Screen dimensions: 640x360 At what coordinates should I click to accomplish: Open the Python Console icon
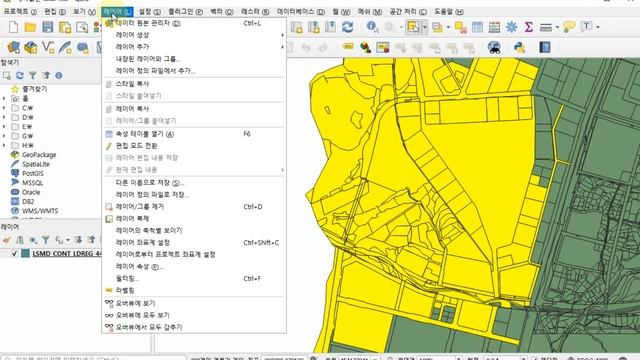pyautogui.click(x=520, y=47)
